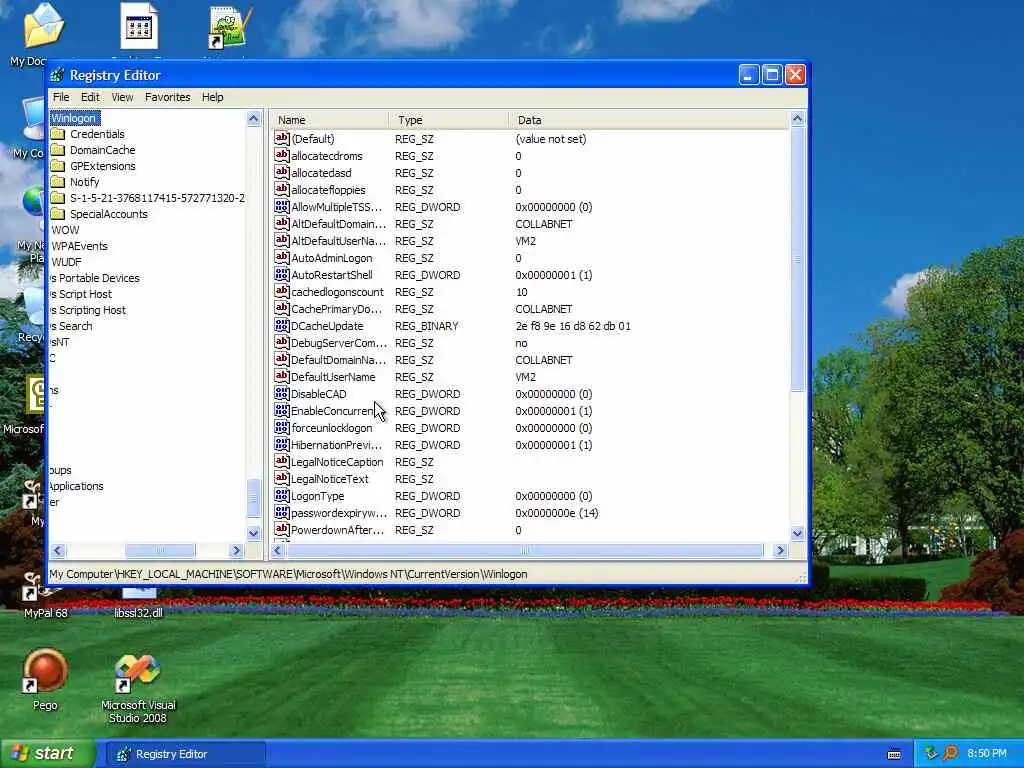Click the tree pane scroll left arrow

point(57,551)
